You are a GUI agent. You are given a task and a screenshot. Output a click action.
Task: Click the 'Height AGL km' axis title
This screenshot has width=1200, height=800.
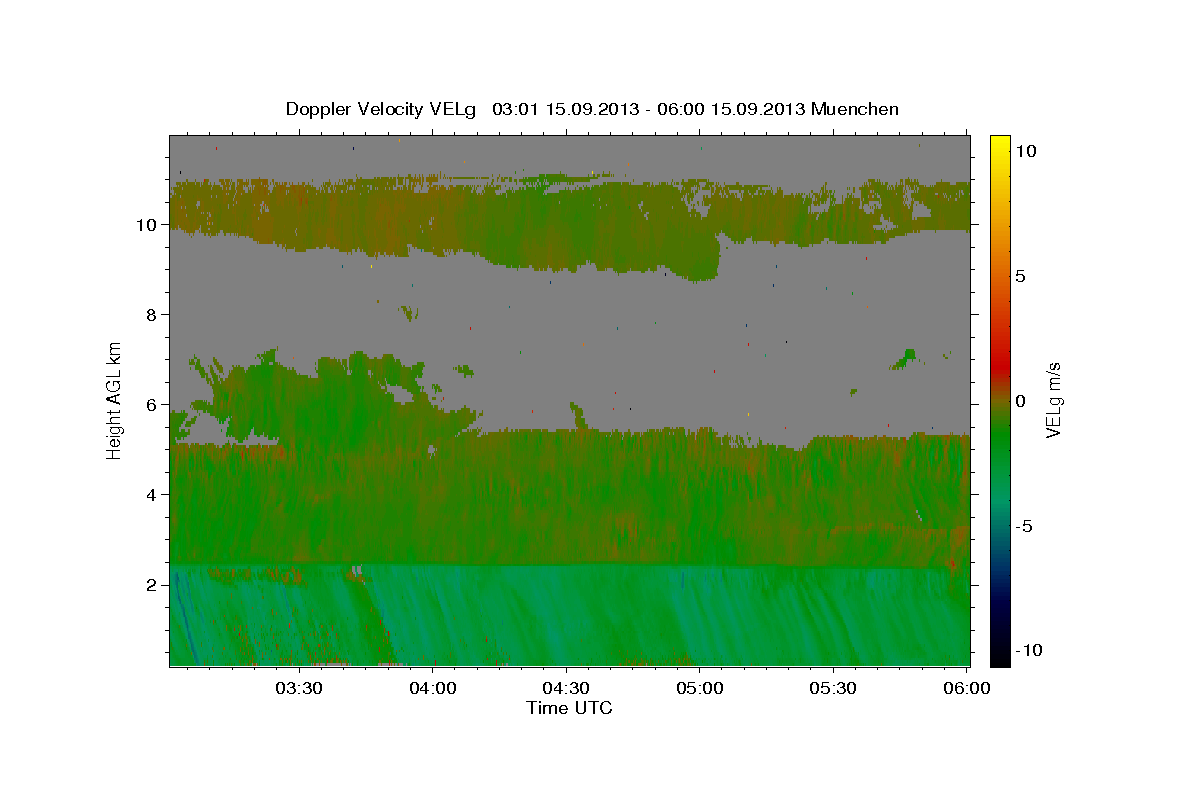click(x=115, y=400)
